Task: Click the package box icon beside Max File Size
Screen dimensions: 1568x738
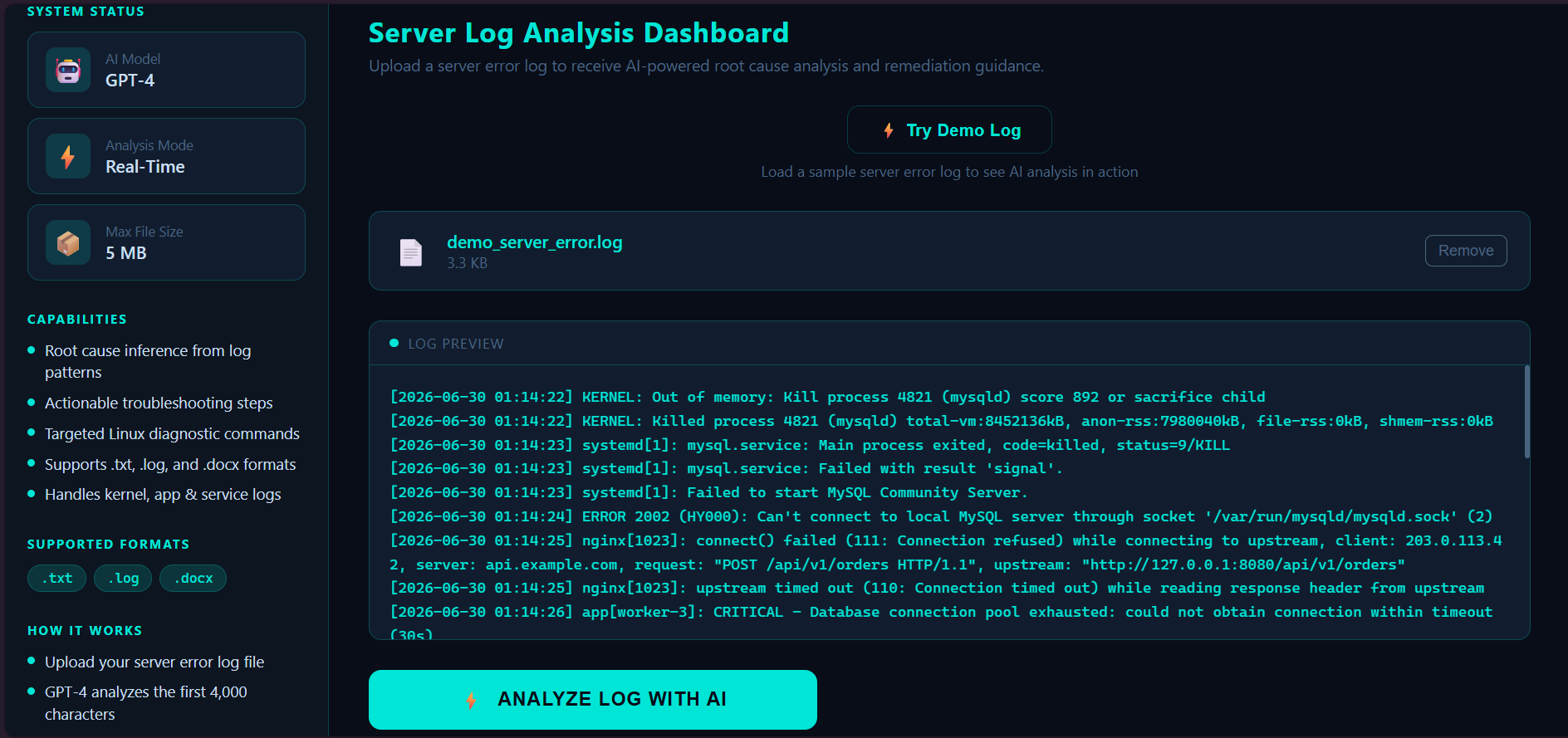Action: click(x=68, y=243)
